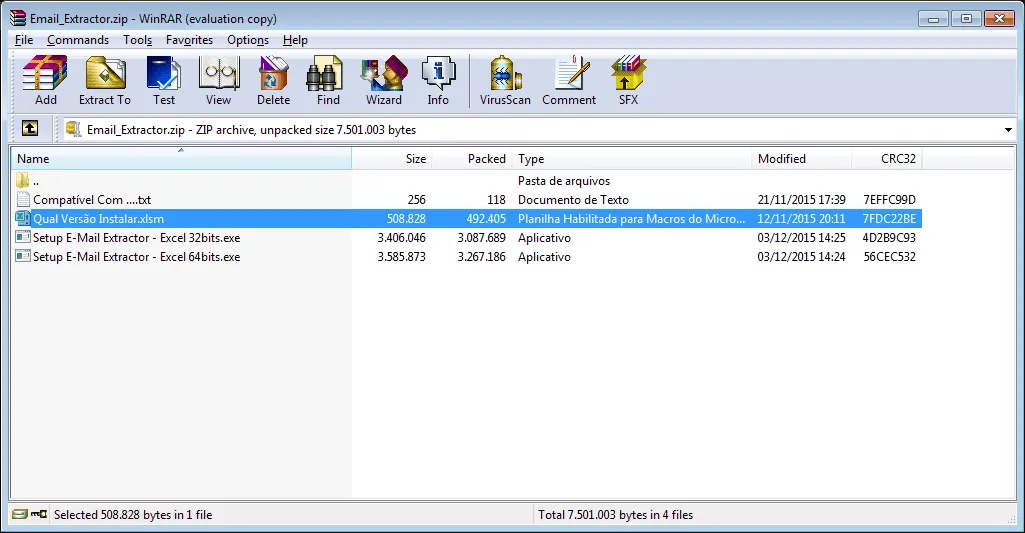Open the Find binoculars tool
The height and width of the screenshot is (533, 1025).
coord(328,81)
